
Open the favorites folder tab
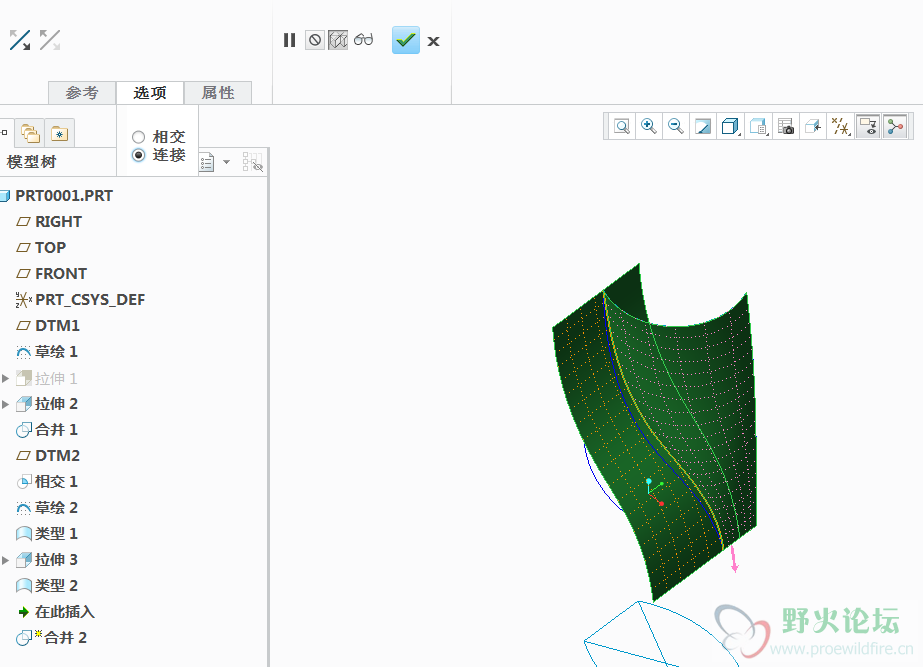[59, 134]
